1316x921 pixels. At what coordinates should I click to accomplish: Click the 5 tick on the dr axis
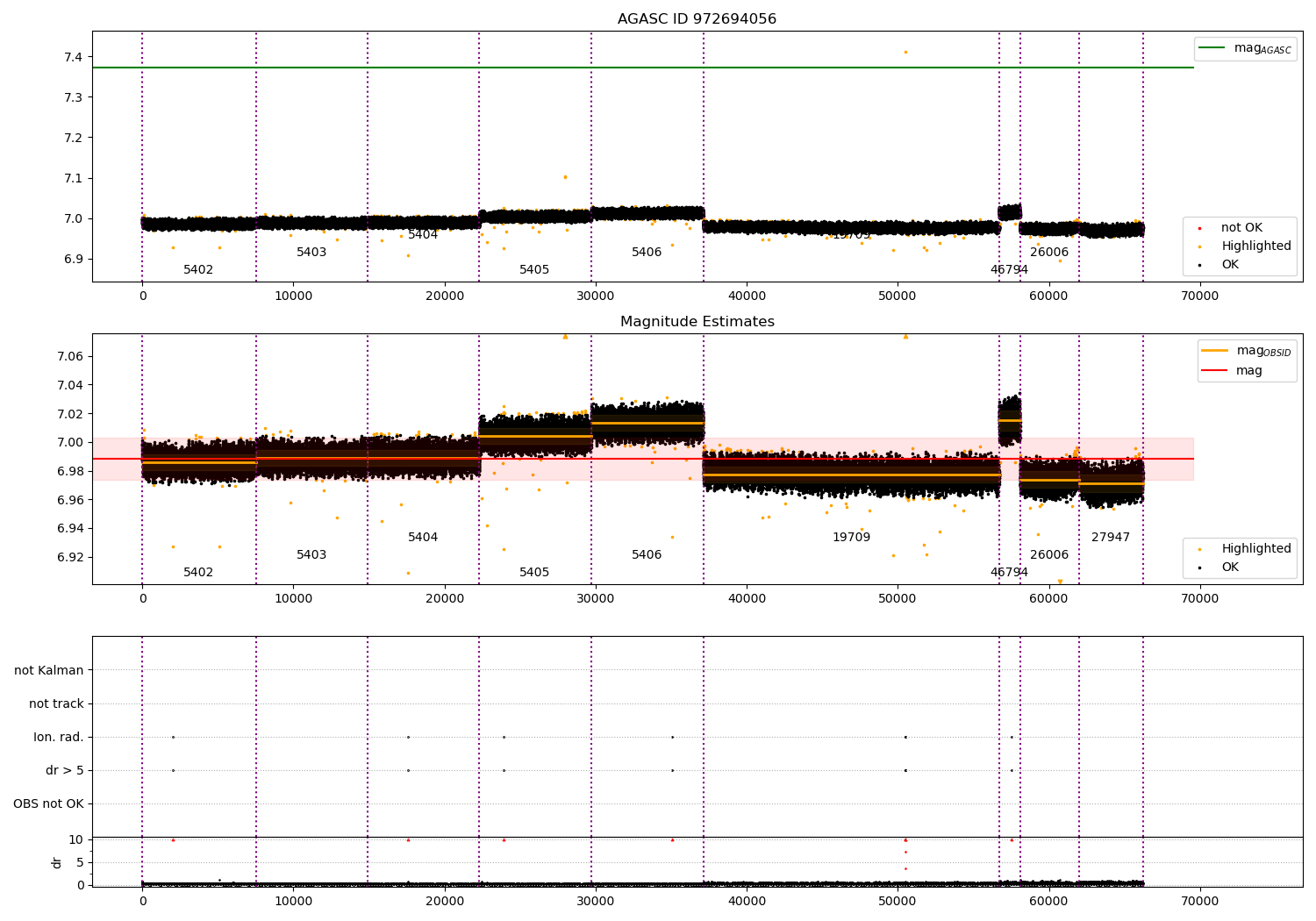[x=80, y=862]
